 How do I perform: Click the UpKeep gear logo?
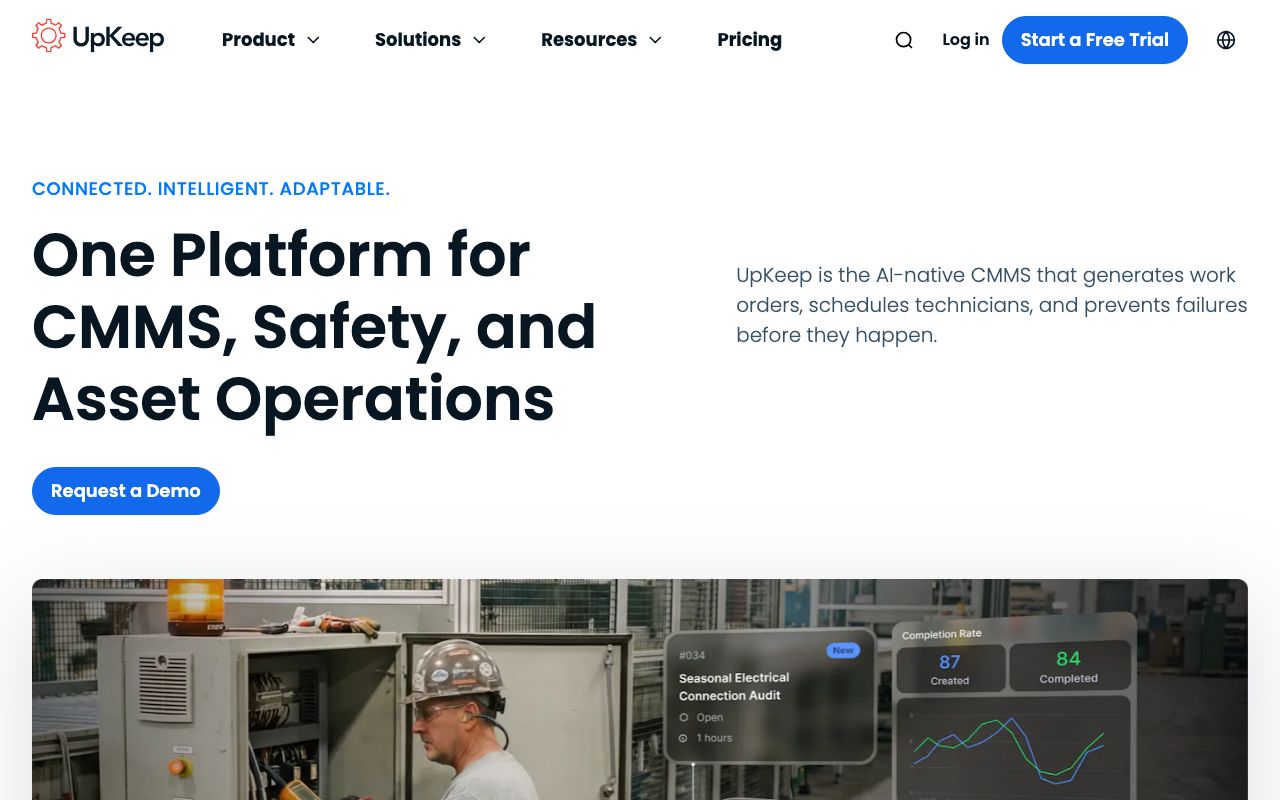(49, 36)
